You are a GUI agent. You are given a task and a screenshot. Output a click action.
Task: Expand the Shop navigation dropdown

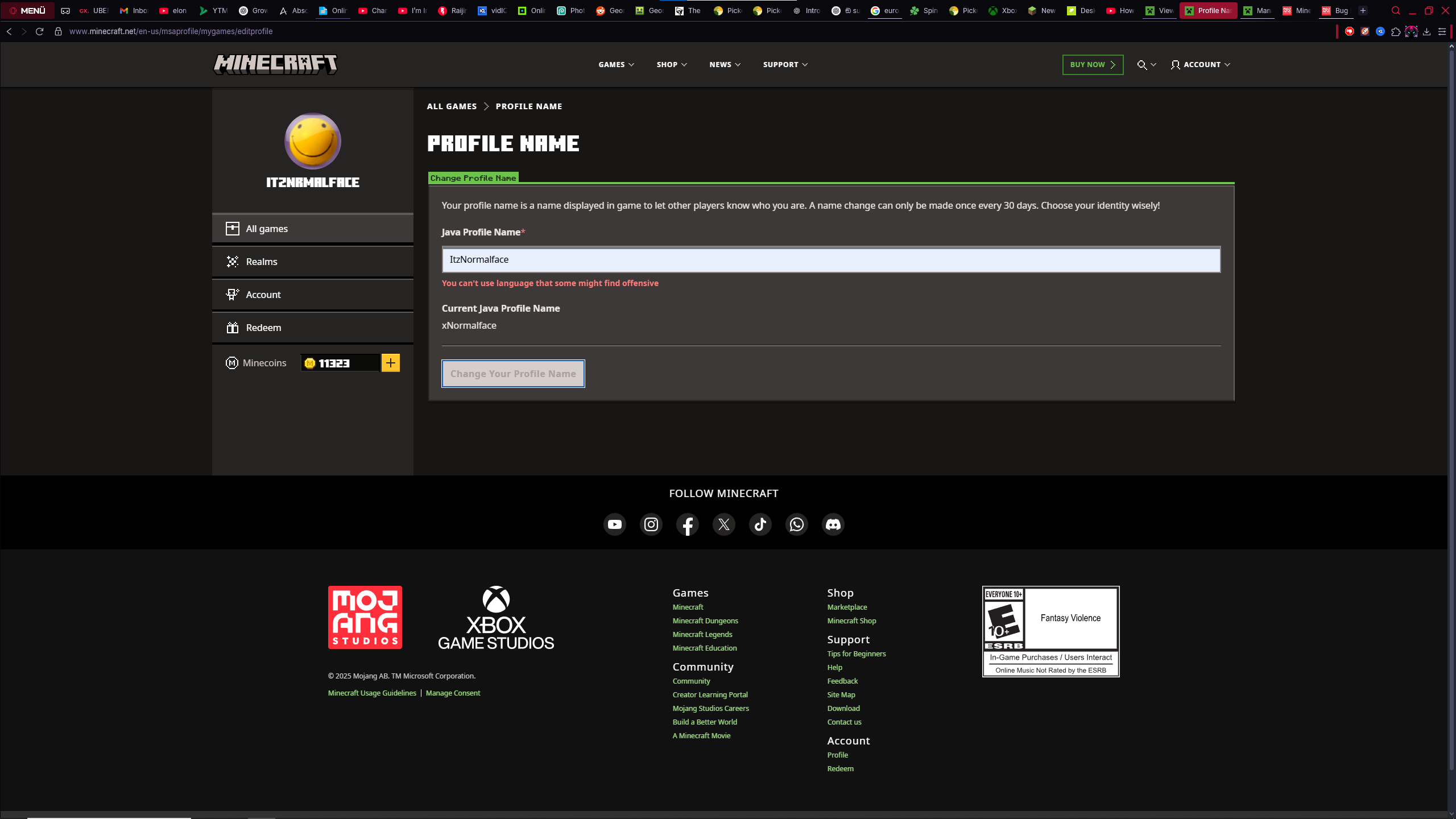click(x=672, y=65)
